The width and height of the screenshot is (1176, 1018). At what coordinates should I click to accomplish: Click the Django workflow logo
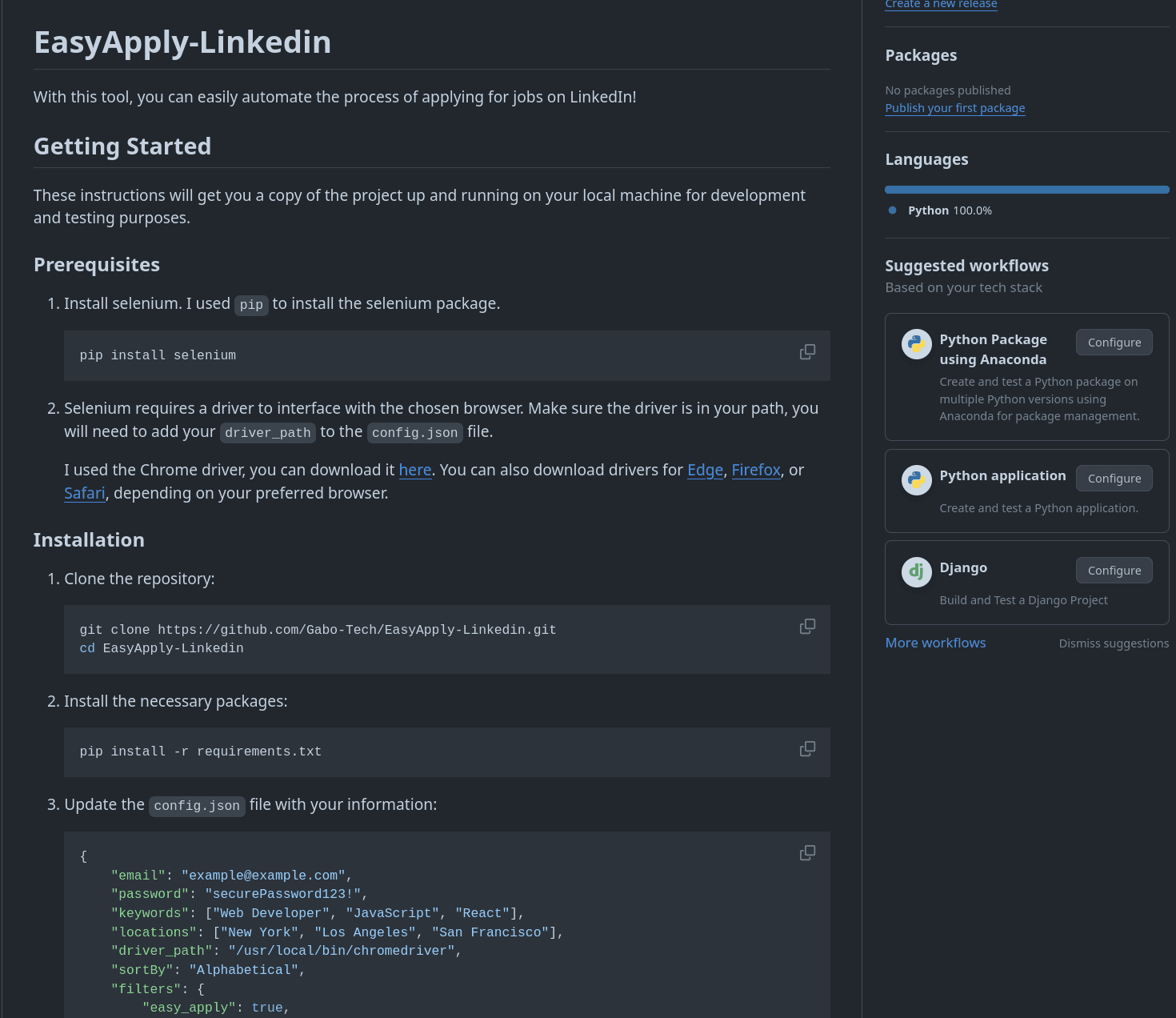[916, 572]
